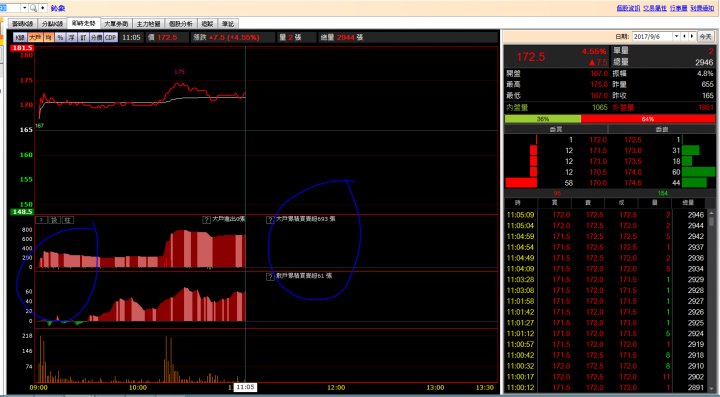The width and height of the screenshot is (720, 397).
Task: Click the 個股波動 link
Action: tap(628, 8)
